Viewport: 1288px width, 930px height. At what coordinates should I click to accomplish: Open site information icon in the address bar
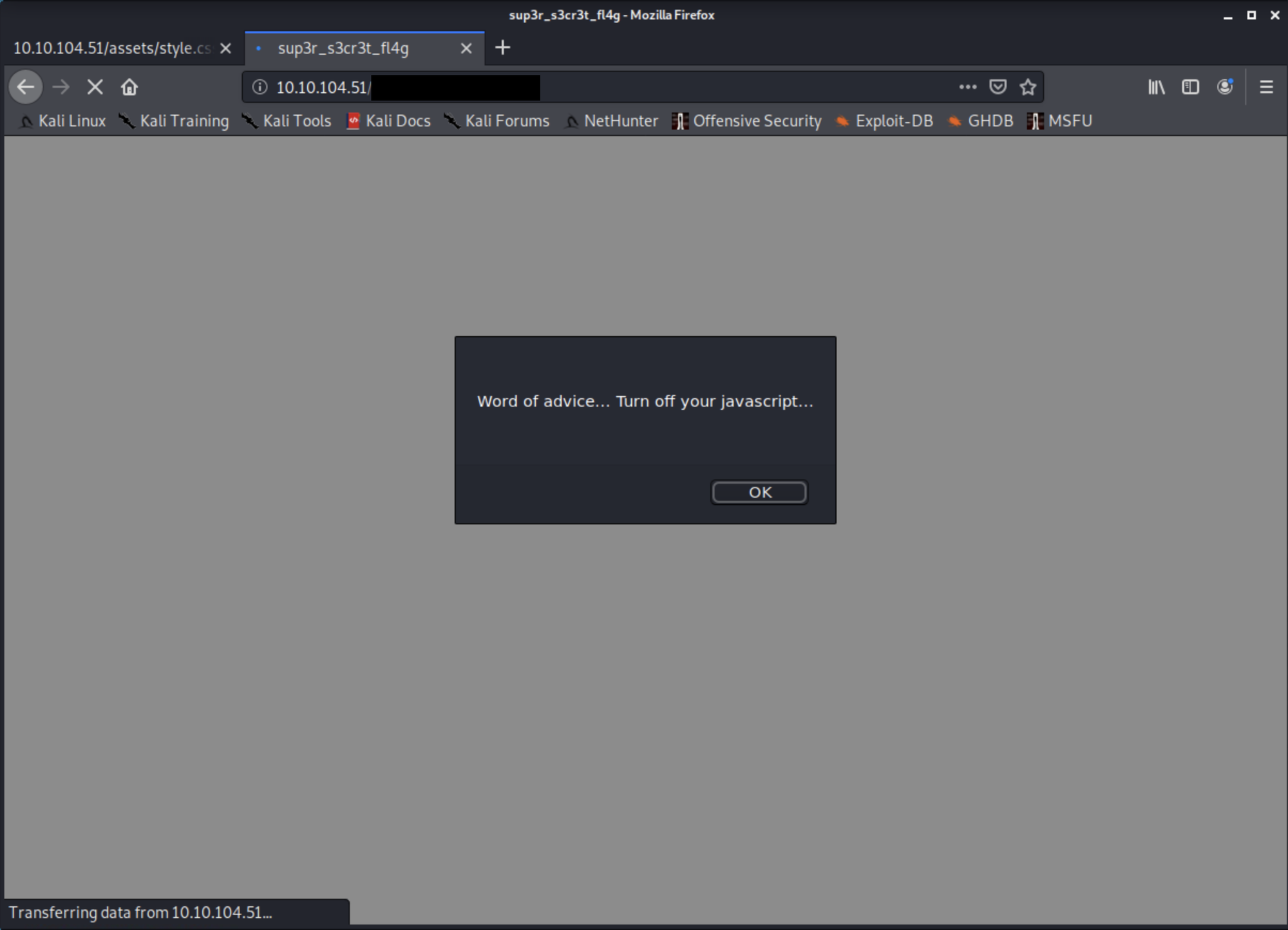coord(260,87)
